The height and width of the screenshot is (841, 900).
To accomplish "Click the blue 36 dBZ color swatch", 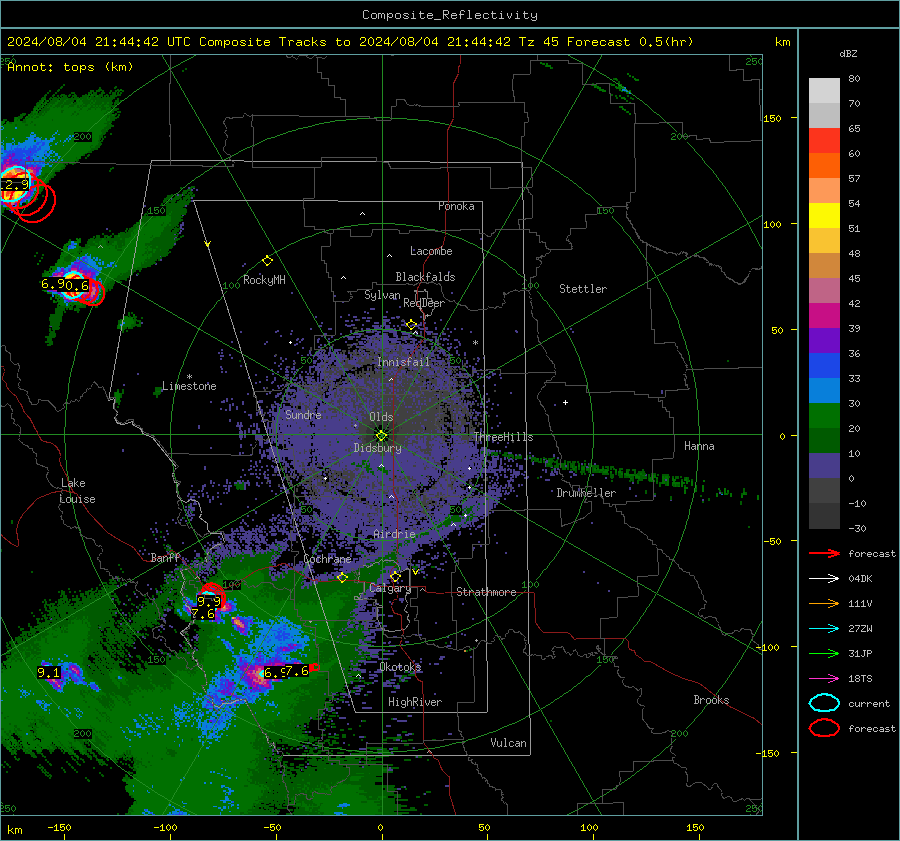I will [824, 366].
